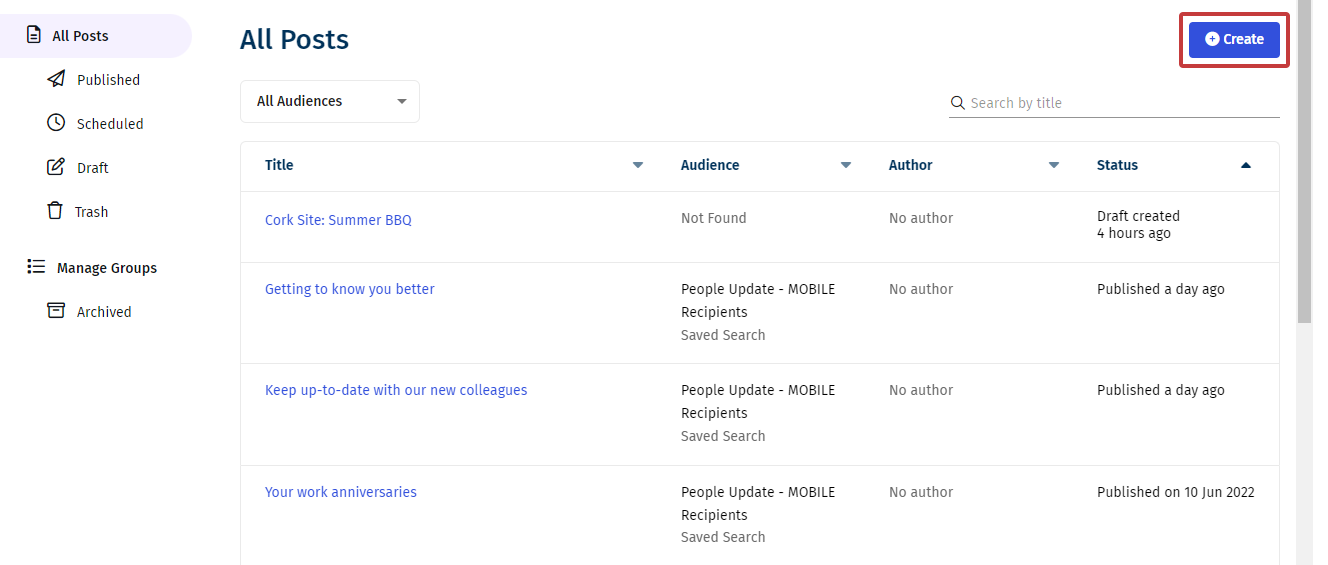The image size is (1328, 565).
Task: Click the Published paper plane icon
Action: [x=56, y=79]
